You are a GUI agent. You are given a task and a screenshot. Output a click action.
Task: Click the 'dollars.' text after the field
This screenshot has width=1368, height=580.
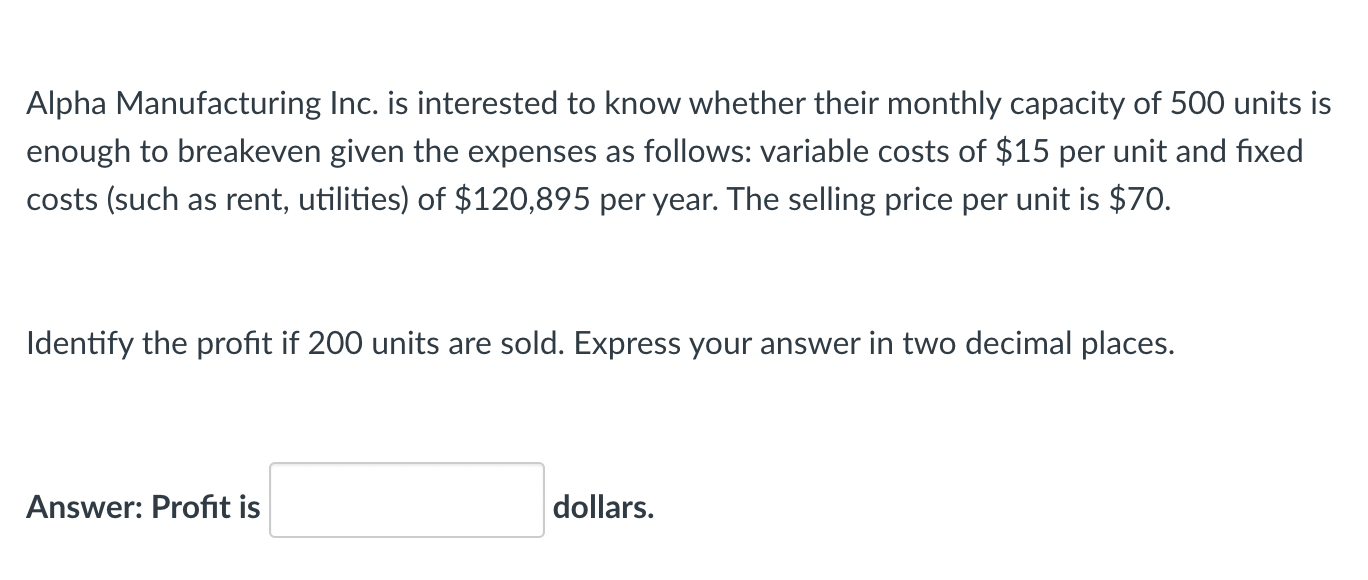coord(604,508)
